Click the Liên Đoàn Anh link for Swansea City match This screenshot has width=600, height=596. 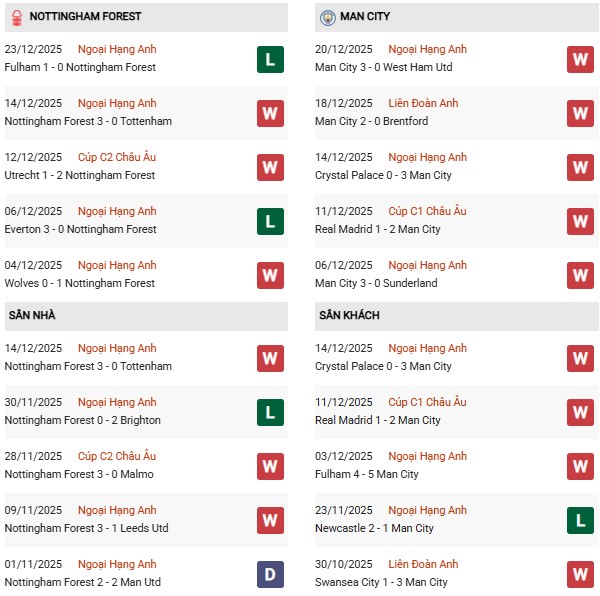[422, 564]
